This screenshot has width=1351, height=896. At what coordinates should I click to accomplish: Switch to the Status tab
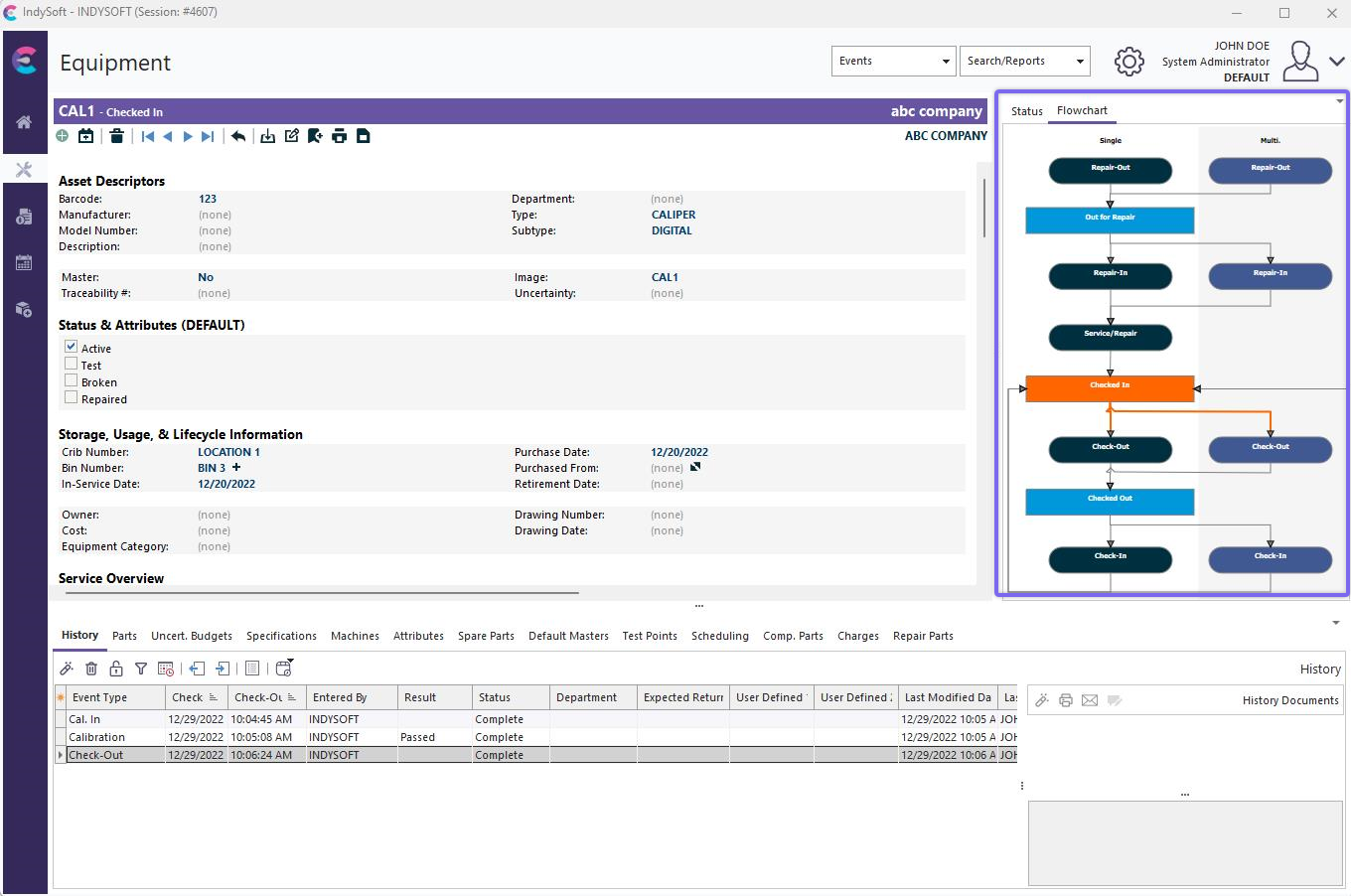(x=1026, y=111)
